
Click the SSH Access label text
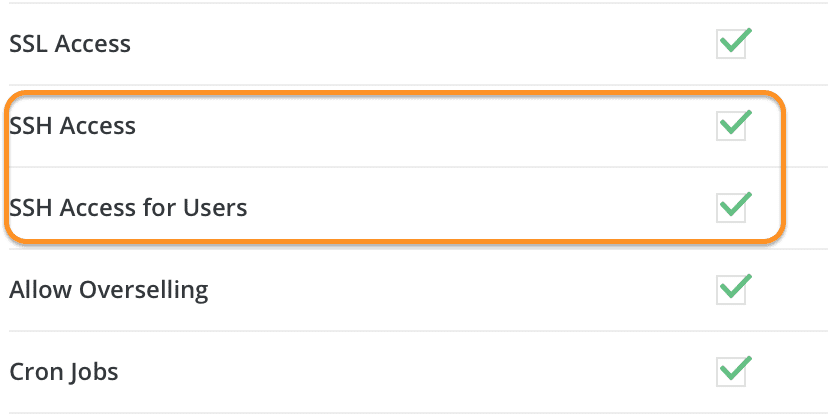pos(72,127)
